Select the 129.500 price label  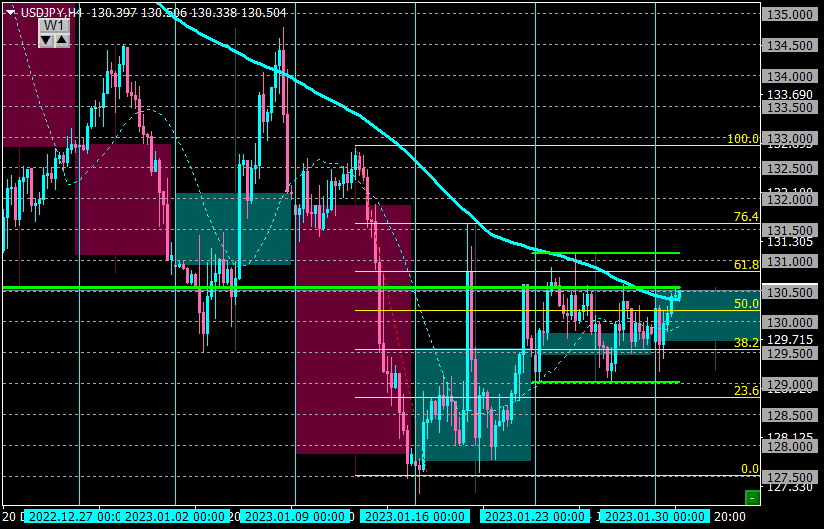pyautogui.click(x=790, y=354)
